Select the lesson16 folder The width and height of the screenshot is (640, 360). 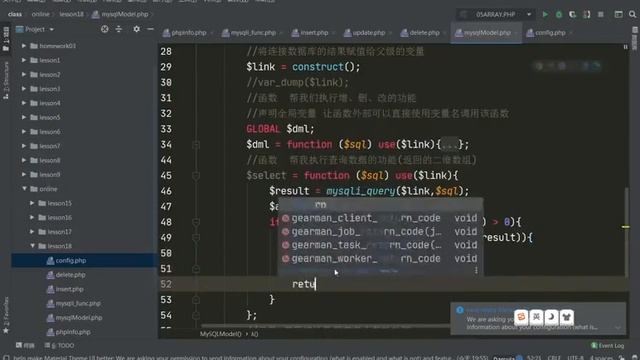click(59, 217)
